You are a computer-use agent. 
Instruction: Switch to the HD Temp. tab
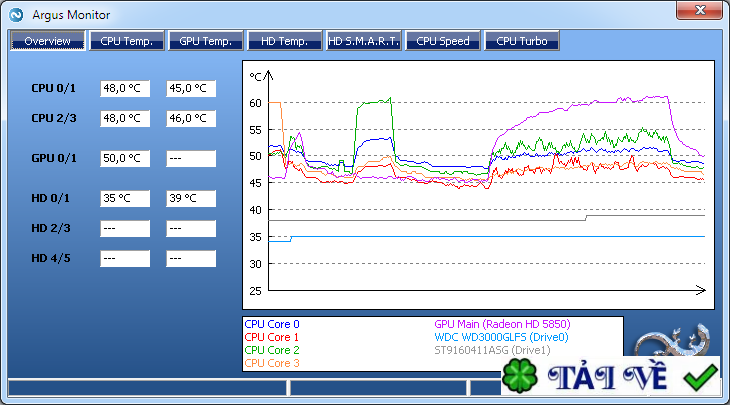pos(284,41)
